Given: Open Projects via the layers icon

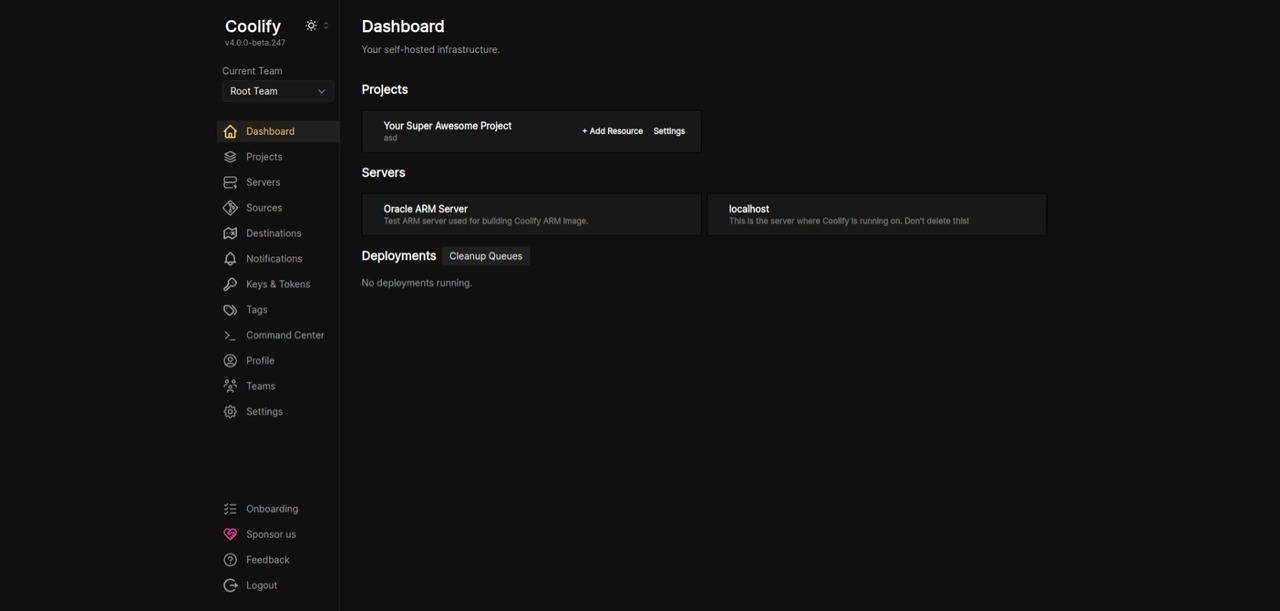Looking at the screenshot, I should [x=230, y=157].
